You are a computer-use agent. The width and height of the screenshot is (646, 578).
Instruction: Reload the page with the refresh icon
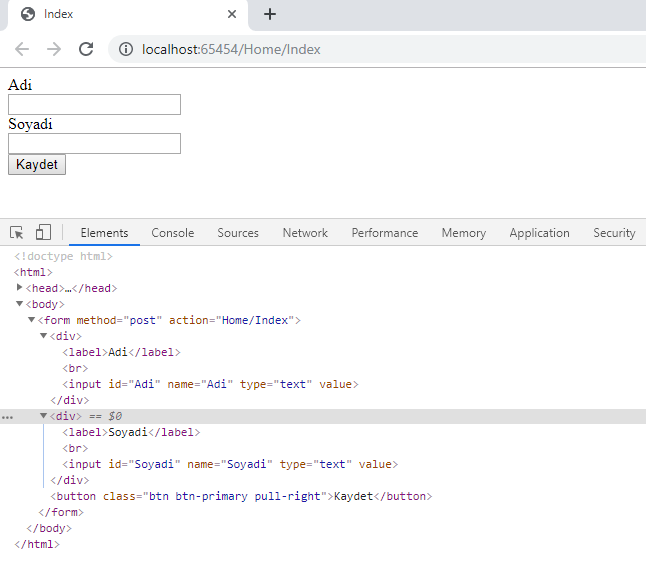[86, 49]
